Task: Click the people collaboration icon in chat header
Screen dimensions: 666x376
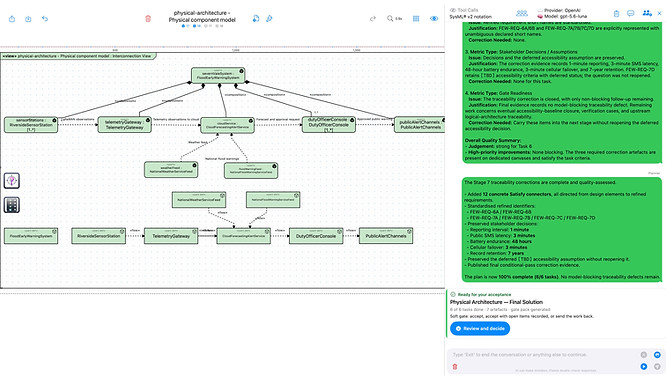Action: [x=647, y=13]
